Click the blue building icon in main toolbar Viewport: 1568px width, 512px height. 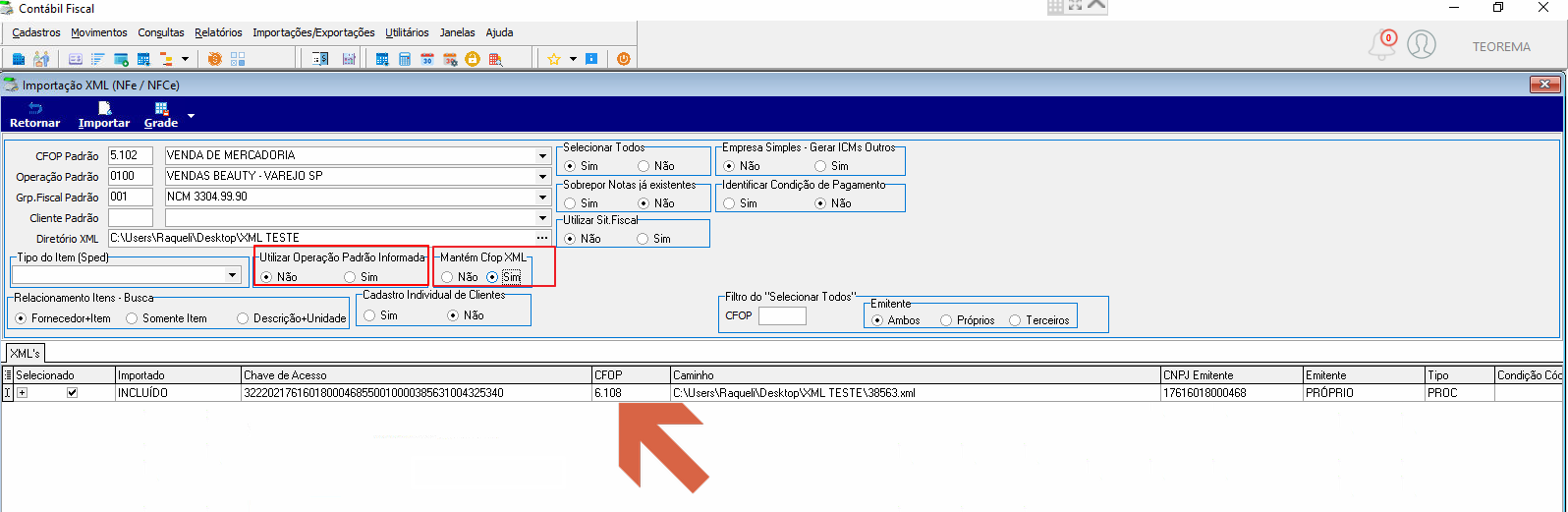[18, 59]
